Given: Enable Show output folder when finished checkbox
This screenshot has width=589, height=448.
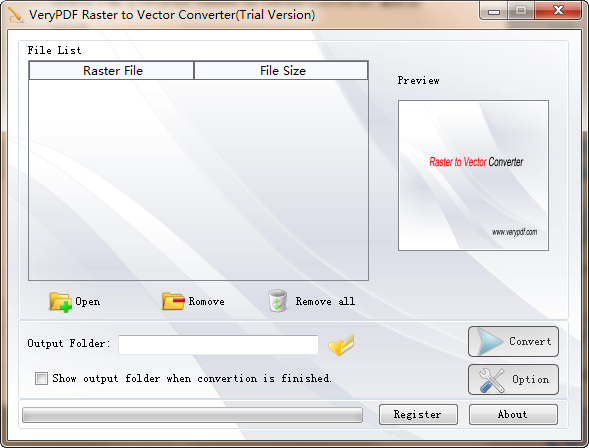Looking at the screenshot, I should coord(41,378).
